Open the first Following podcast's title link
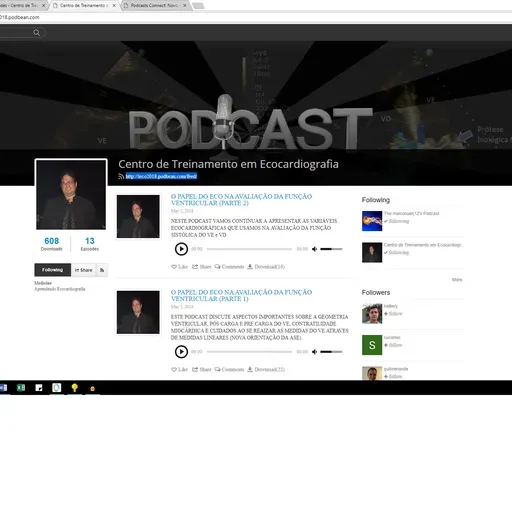Image resolution: width=512 pixels, height=512 pixels. [411, 213]
